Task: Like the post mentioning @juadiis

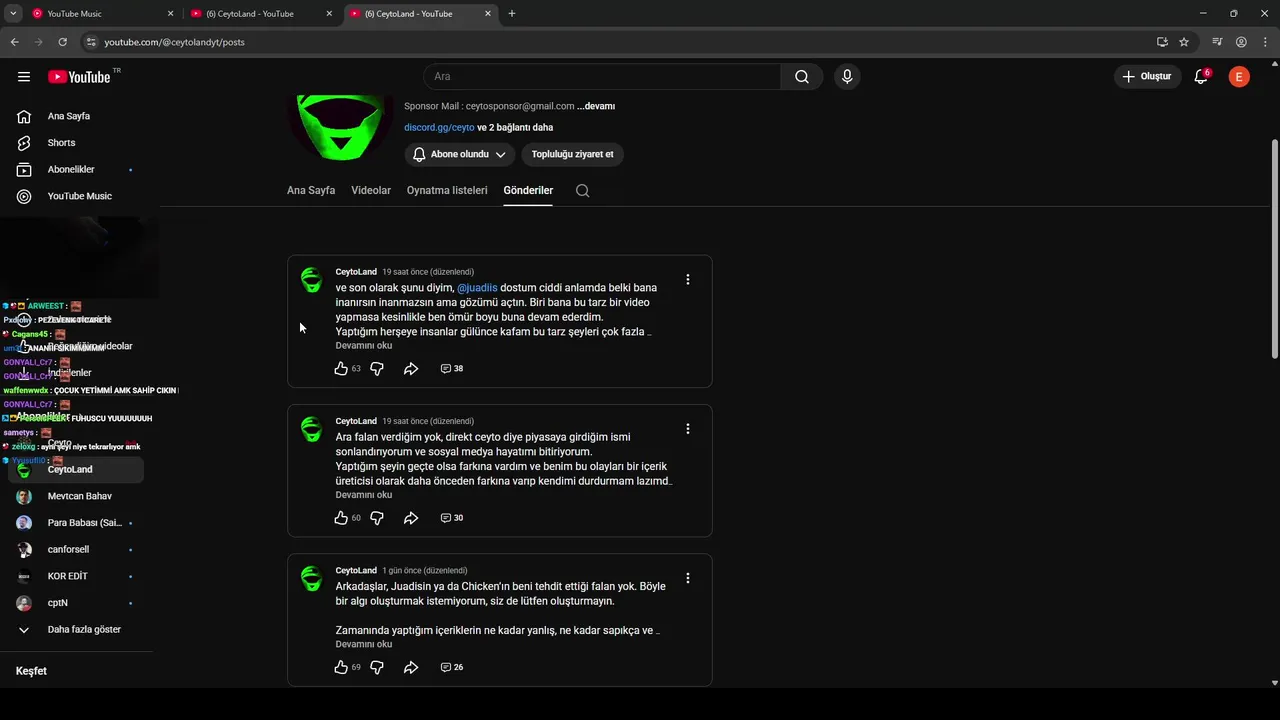Action: [x=341, y=369]
